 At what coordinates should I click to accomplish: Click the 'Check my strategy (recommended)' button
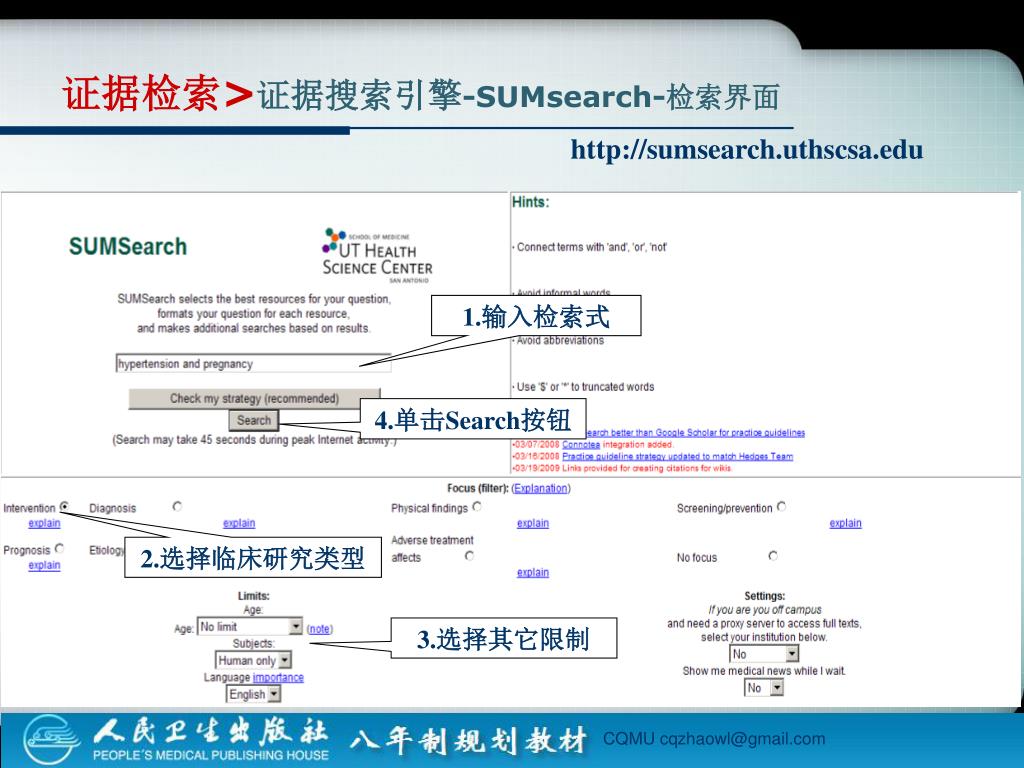tap(254, 398)
